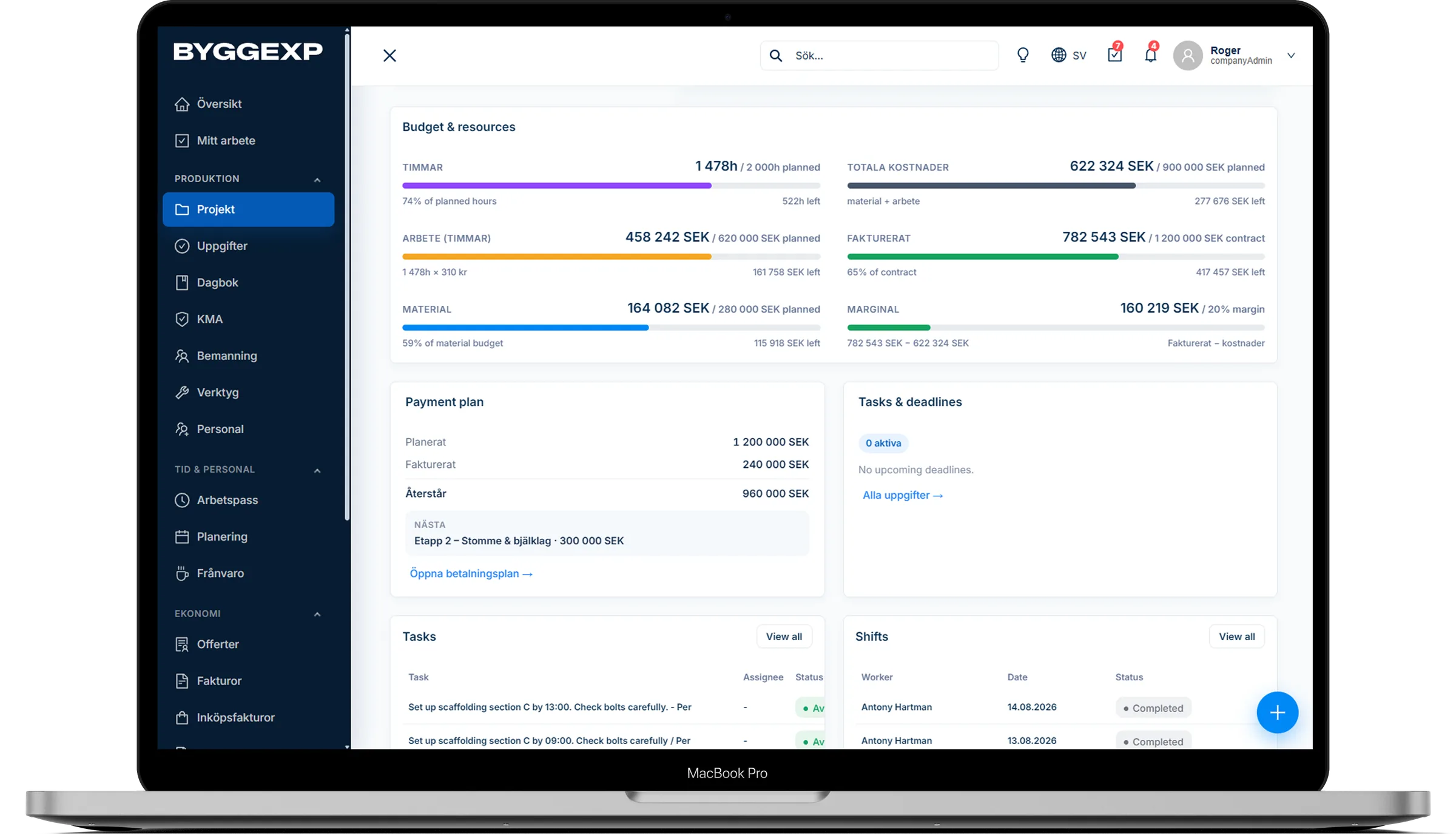Screen dimensions: 1456x835
Task: Click View all in the Tasks card
Action: pos(784,637)
